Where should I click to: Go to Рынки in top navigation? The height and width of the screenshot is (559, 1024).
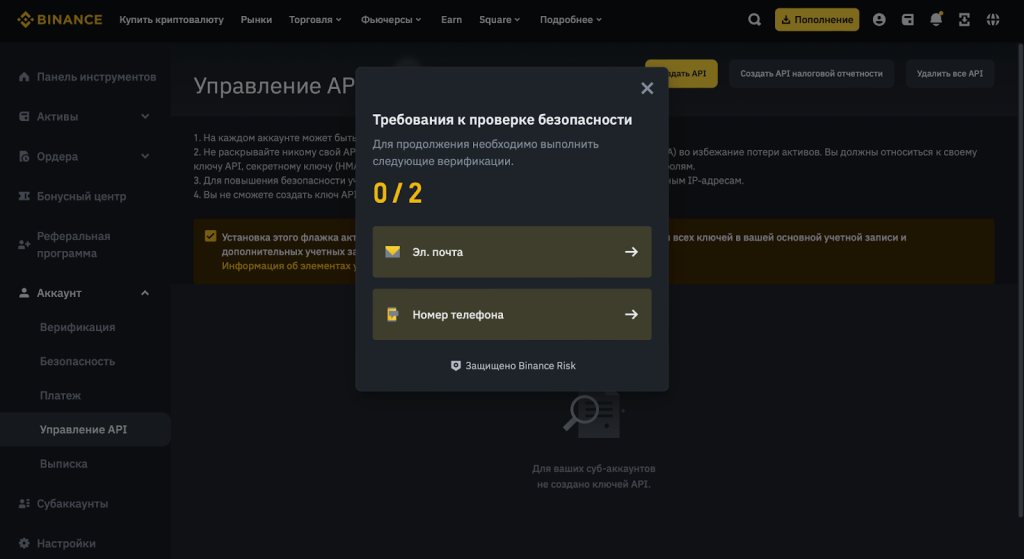coord(256,20)
